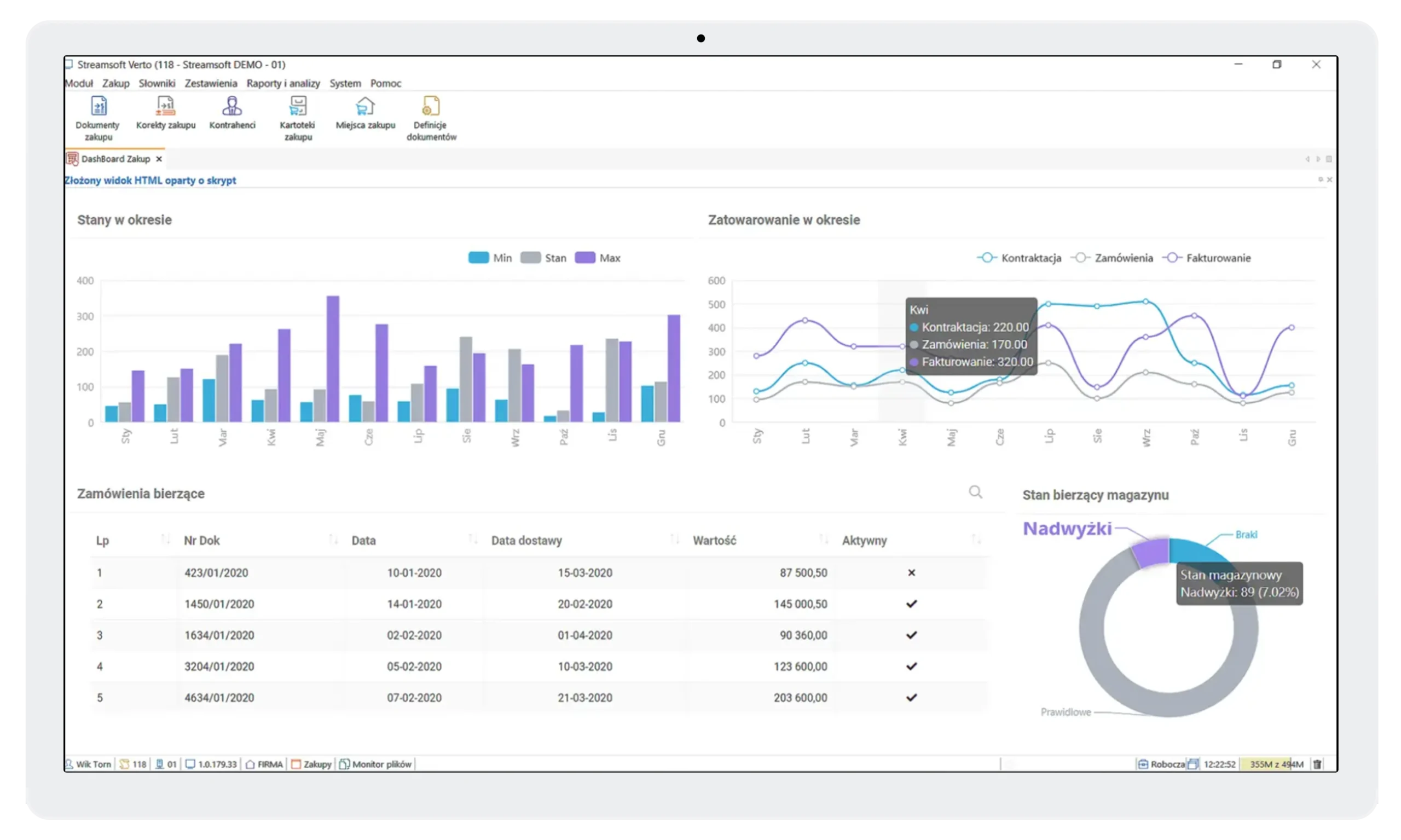Sort table by the Wartość column arrows
This screenshot has width=1401, height=840.
click(x=824, y=540)
